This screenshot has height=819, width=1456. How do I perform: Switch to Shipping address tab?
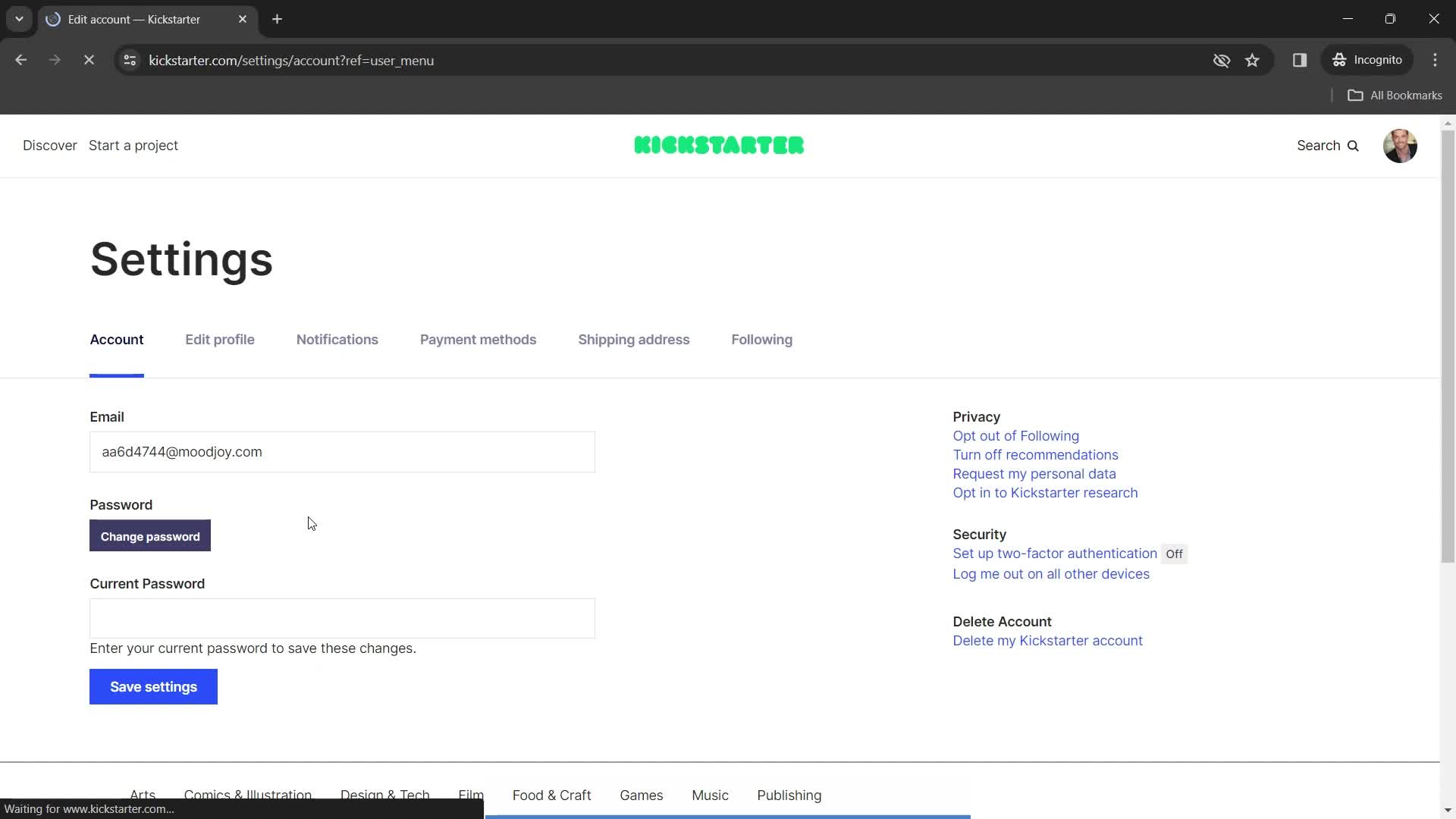pyautogui.click(x=634, y=340)
